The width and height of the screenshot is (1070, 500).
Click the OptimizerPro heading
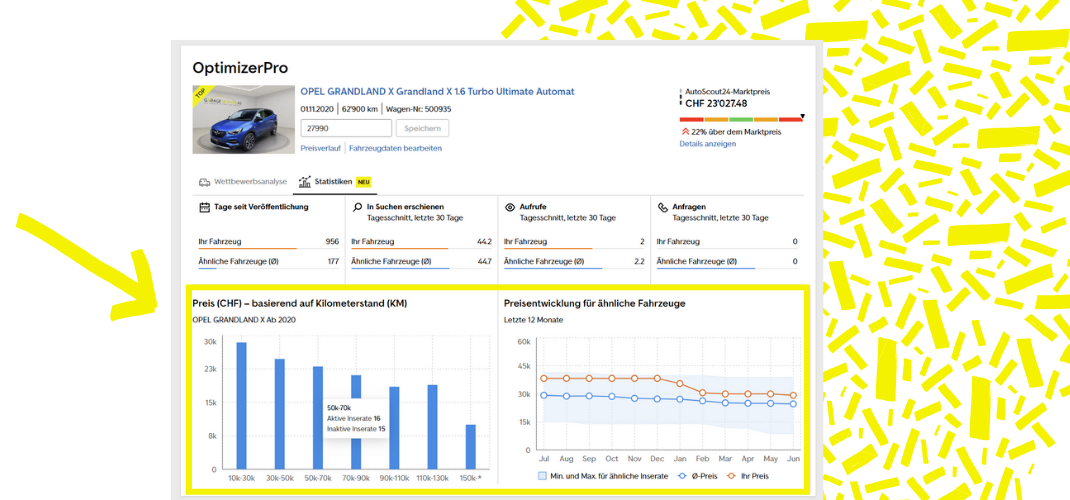coord(240,68)
